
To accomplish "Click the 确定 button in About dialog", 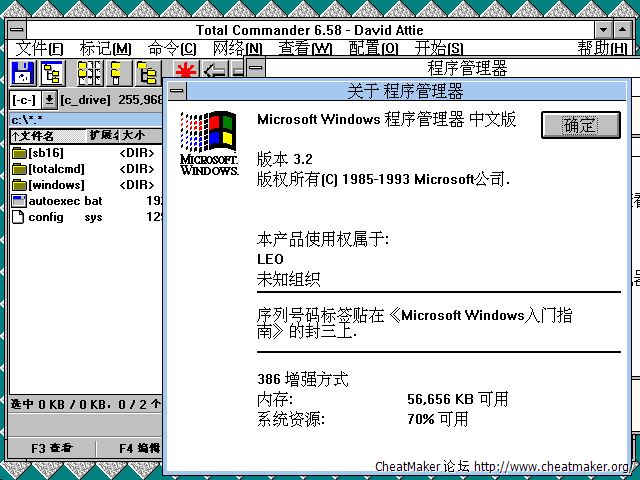I will pos(580,125).
